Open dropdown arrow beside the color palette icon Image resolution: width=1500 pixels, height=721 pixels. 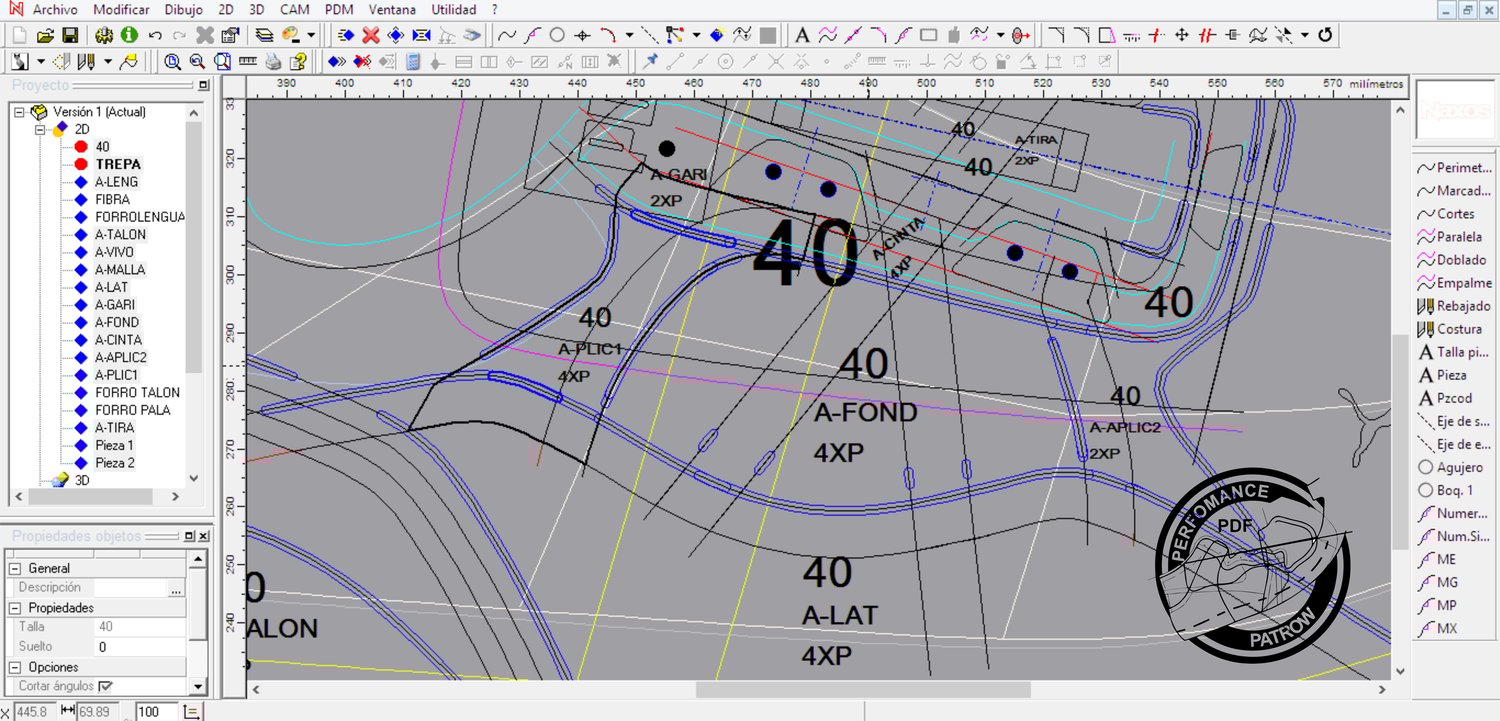pos(311,35)
